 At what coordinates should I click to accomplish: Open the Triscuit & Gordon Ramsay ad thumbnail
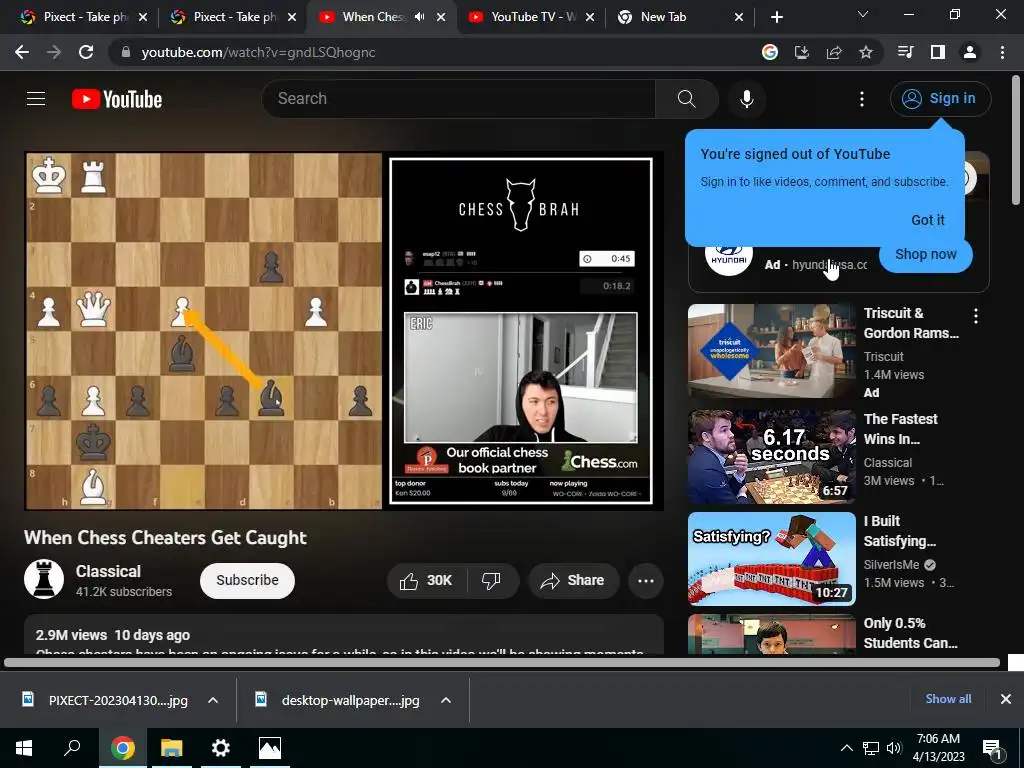pos(771,351)
